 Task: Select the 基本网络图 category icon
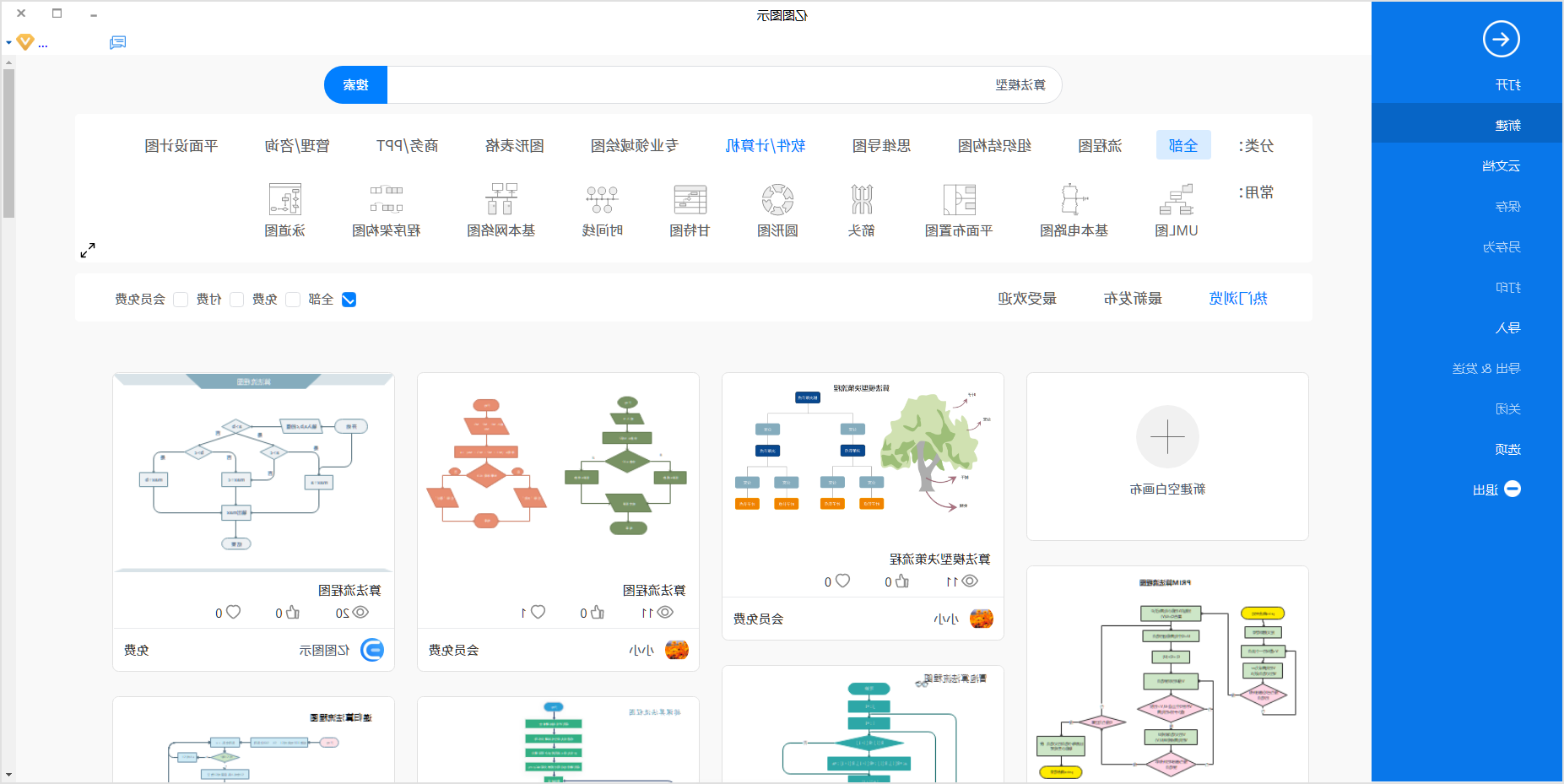pos(501,199)
